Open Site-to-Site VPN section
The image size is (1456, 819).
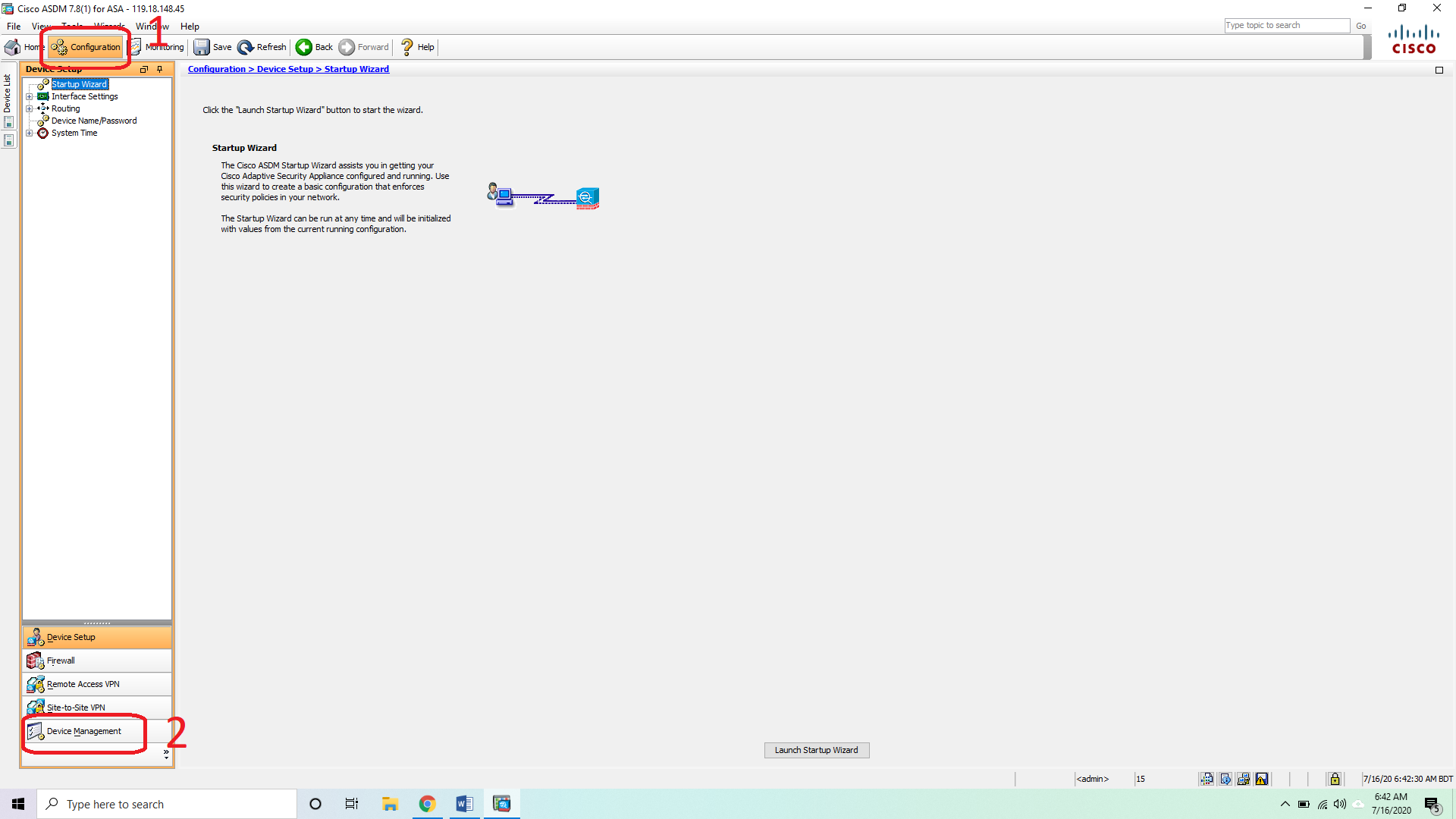[x=76, y=708]
